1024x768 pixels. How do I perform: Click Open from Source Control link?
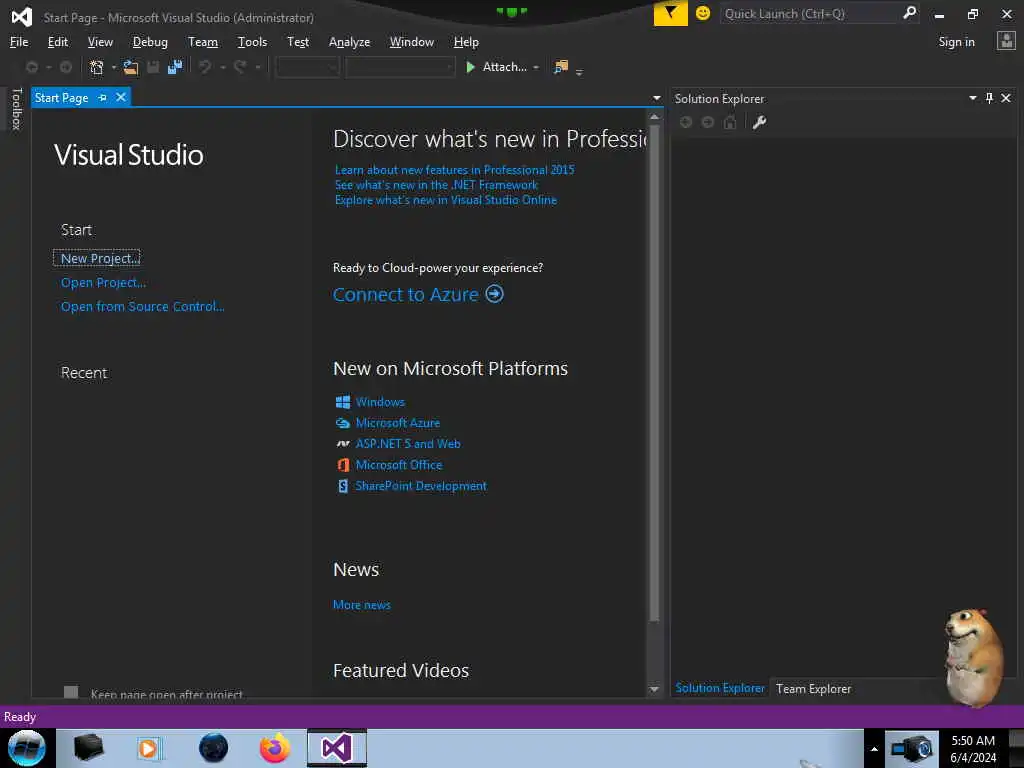coord(142,306)
